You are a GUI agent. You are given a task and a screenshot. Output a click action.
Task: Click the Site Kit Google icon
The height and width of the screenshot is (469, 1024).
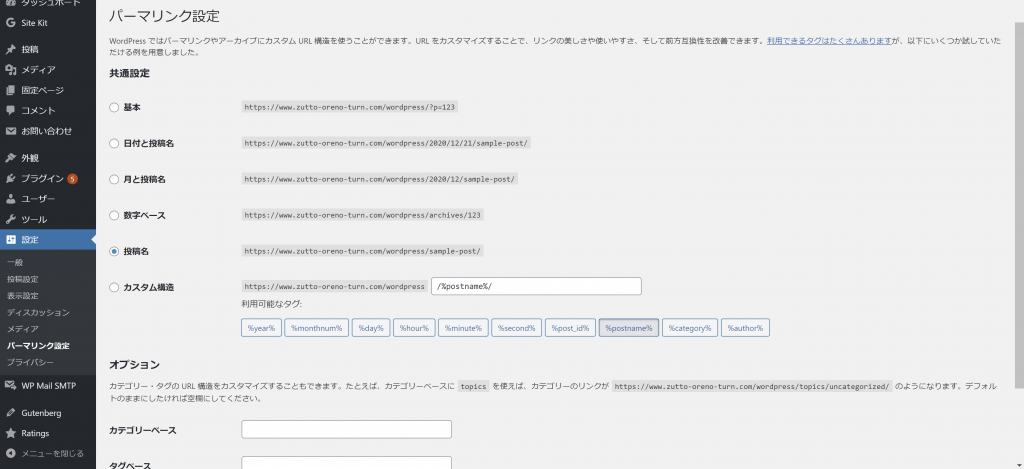10,23
